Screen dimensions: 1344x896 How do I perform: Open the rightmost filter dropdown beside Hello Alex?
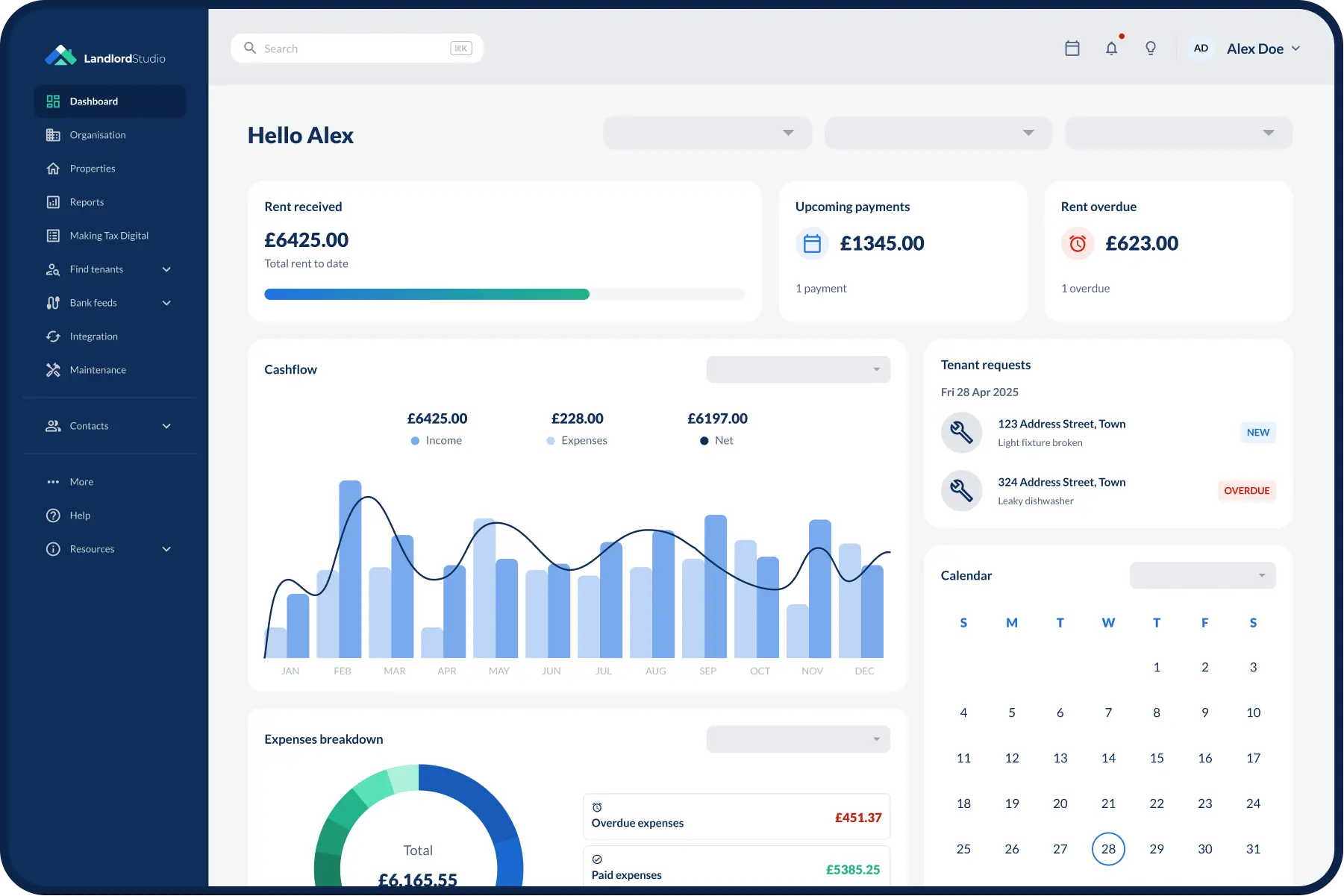tap(1178, 133)
